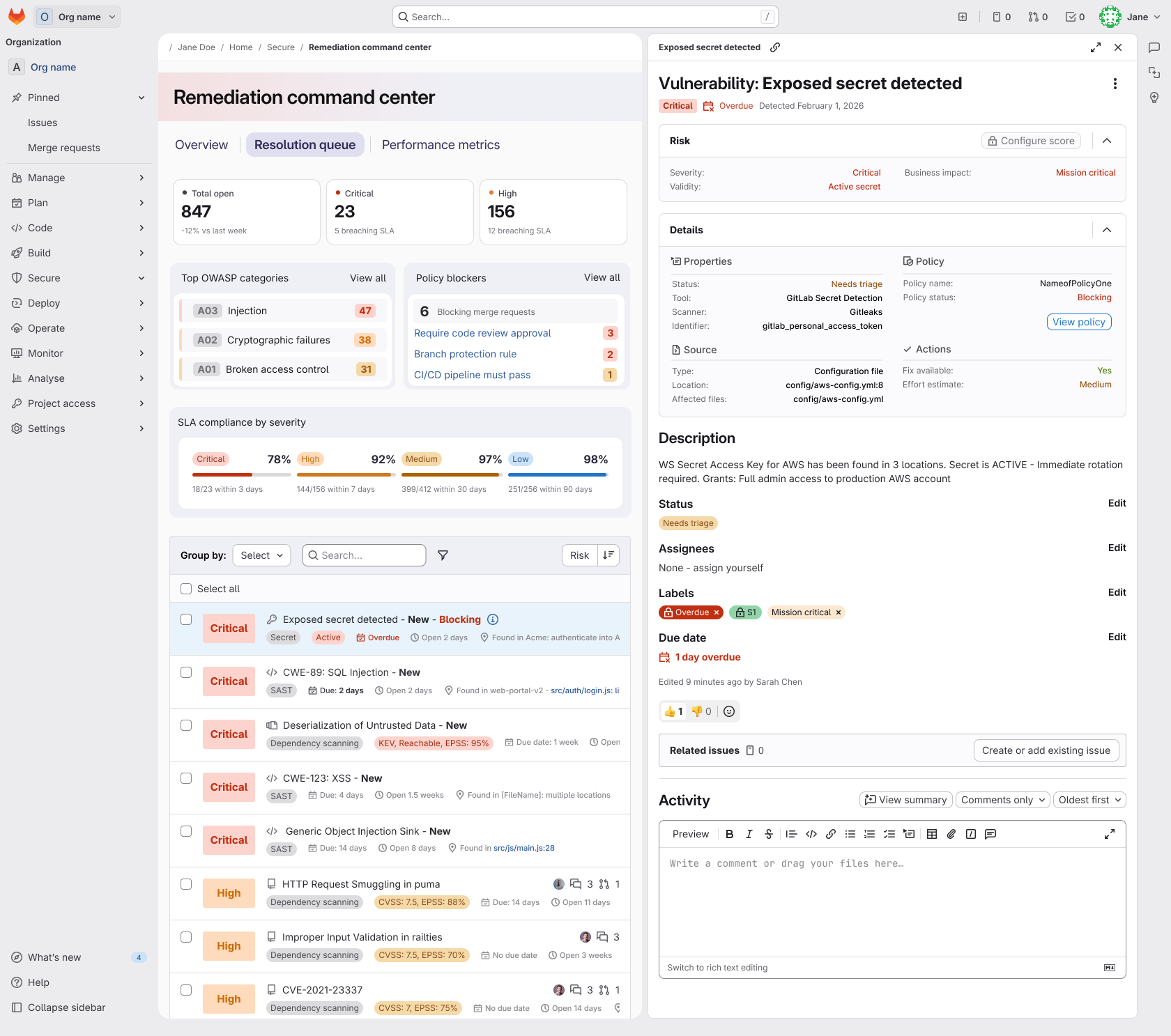
Task: Click the View policy button
Action: [1079, 322]
